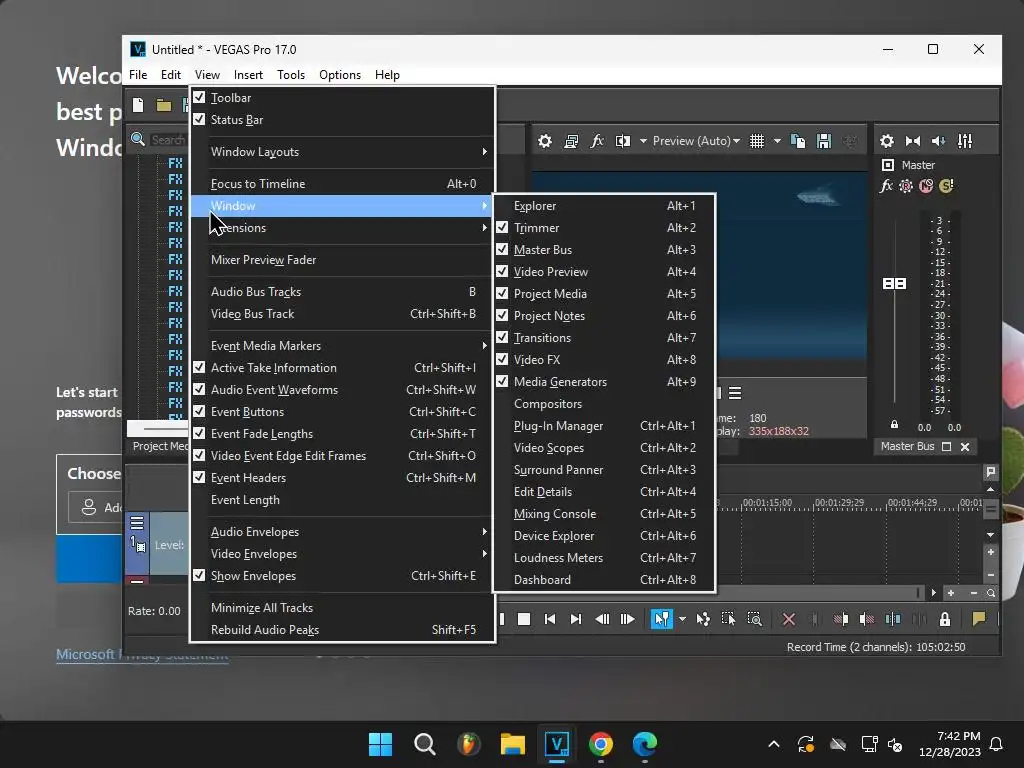Screen dimensions: 1024x768
Task: Open the Insert menu
Action: [248, 75]
